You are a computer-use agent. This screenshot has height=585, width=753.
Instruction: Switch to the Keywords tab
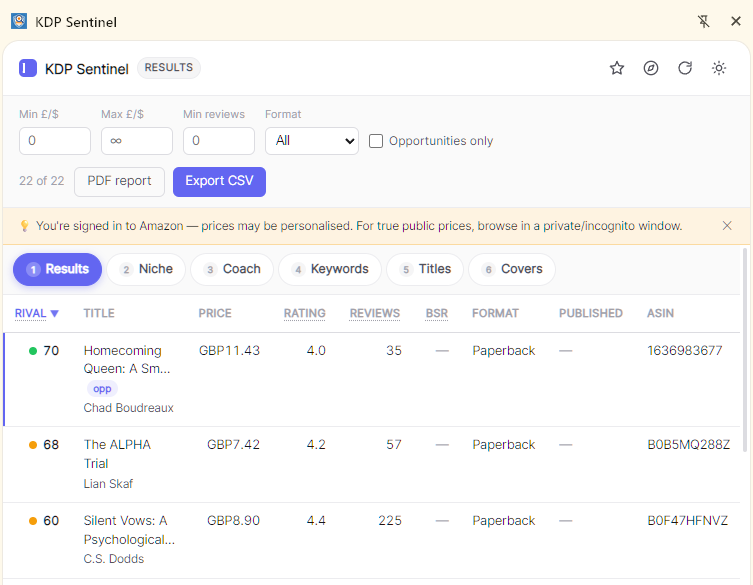click(x=330, y=269)
